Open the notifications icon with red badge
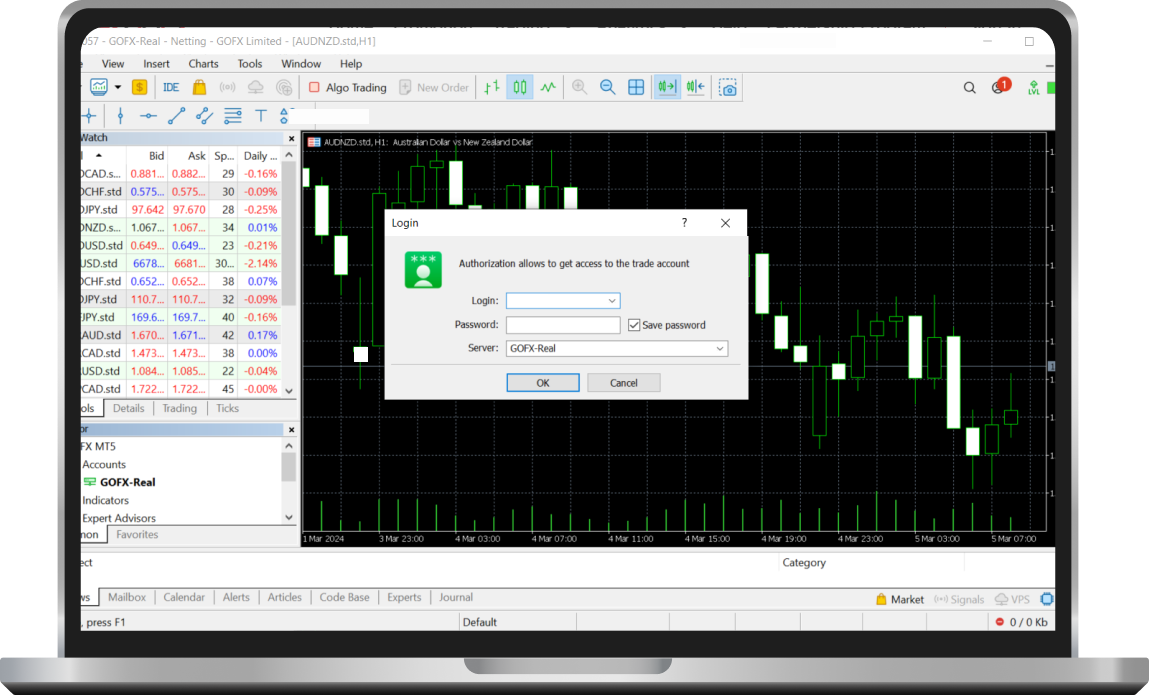The image size is (1149, 696). click(1000, 86)
